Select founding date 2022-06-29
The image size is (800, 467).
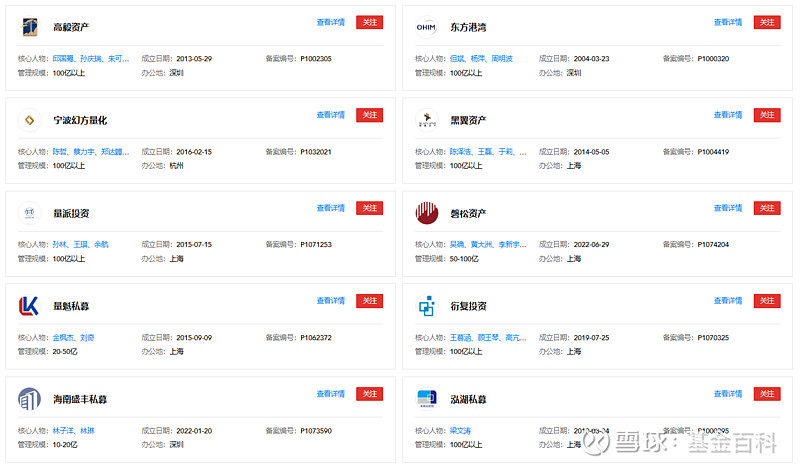point(591,245)
